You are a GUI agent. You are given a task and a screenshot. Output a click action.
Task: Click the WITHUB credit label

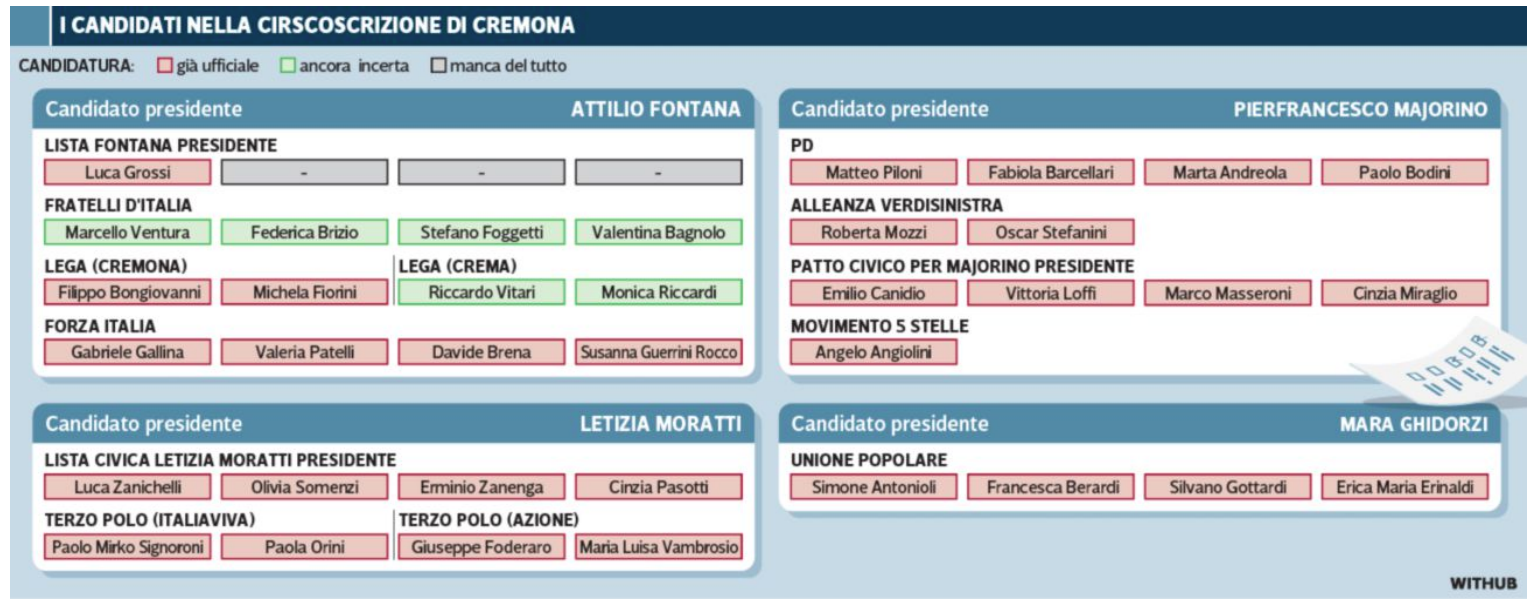(1483, 582)
